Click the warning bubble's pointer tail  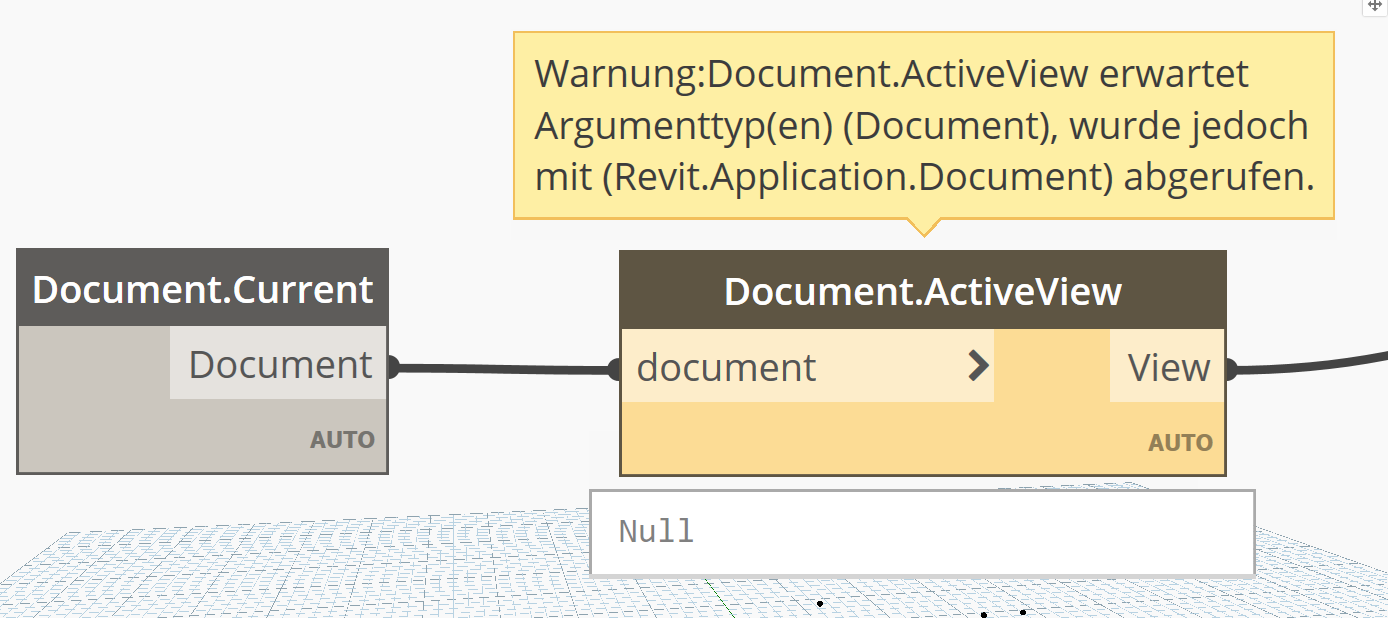click(923, 227)
